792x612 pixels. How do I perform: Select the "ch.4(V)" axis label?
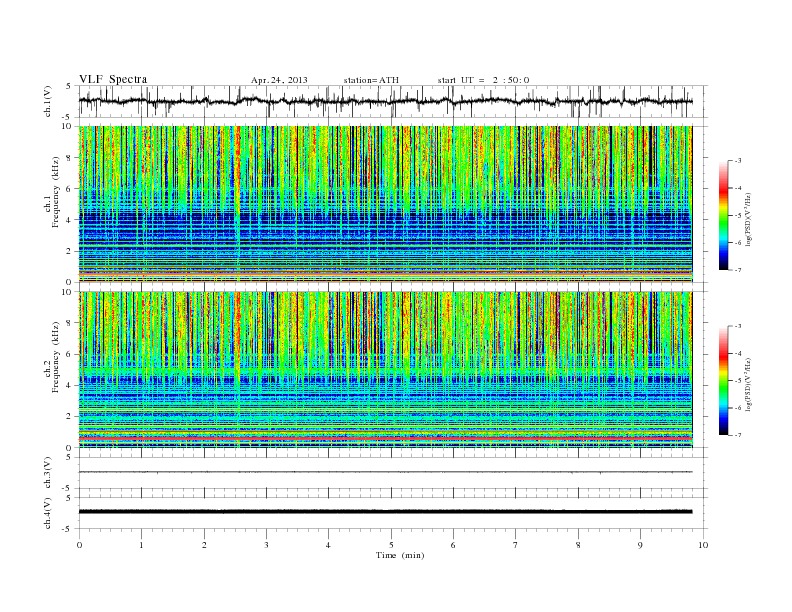[x=48, y=513]
